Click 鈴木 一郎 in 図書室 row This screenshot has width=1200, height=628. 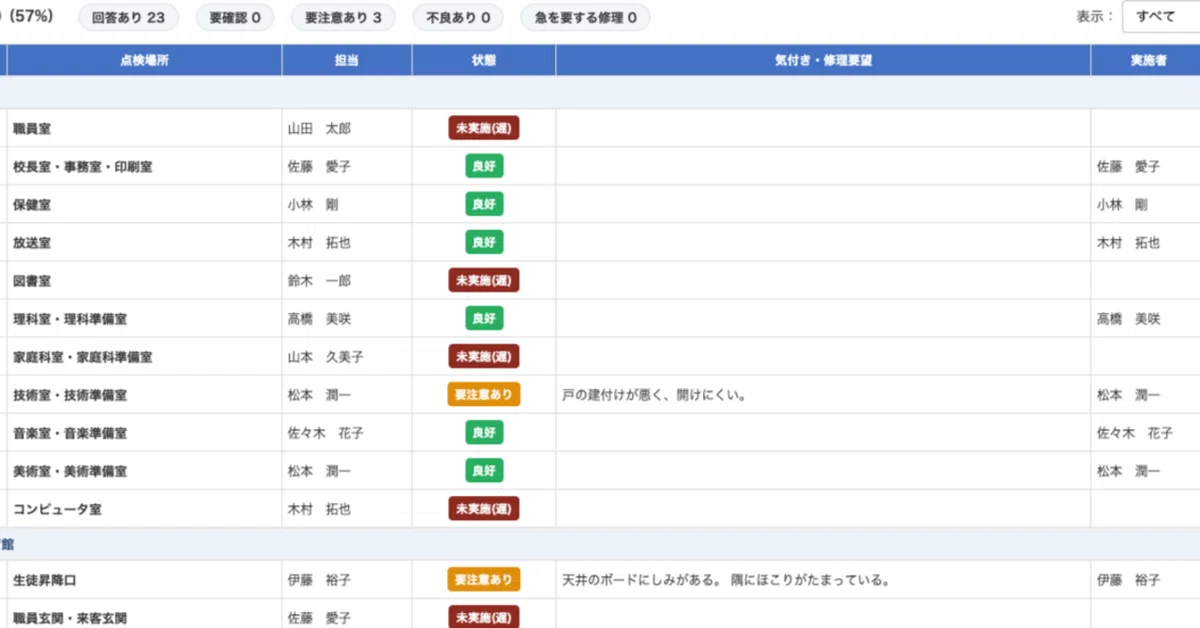pyautogui.click(x=319, y=281)
